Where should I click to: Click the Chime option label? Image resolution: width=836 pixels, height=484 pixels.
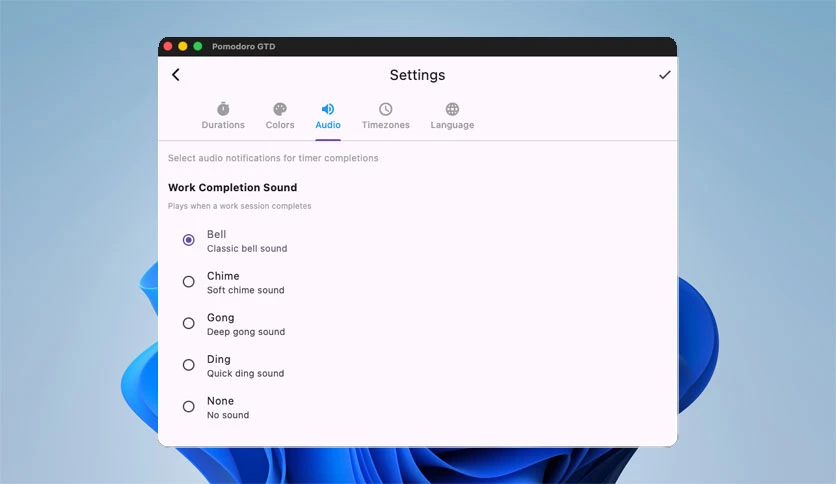(x=223, y=276)
